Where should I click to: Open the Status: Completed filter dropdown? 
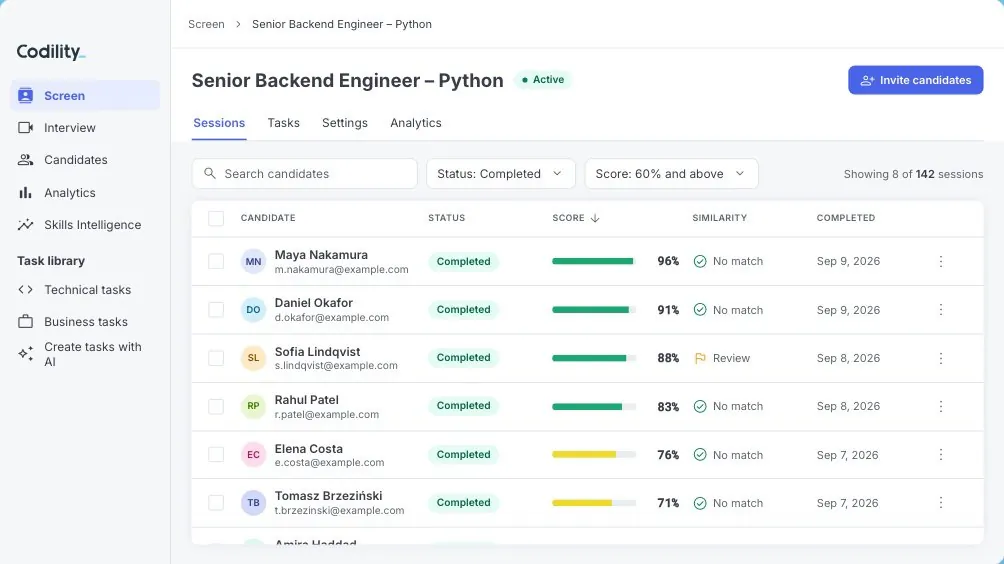[x=501, y=173]
